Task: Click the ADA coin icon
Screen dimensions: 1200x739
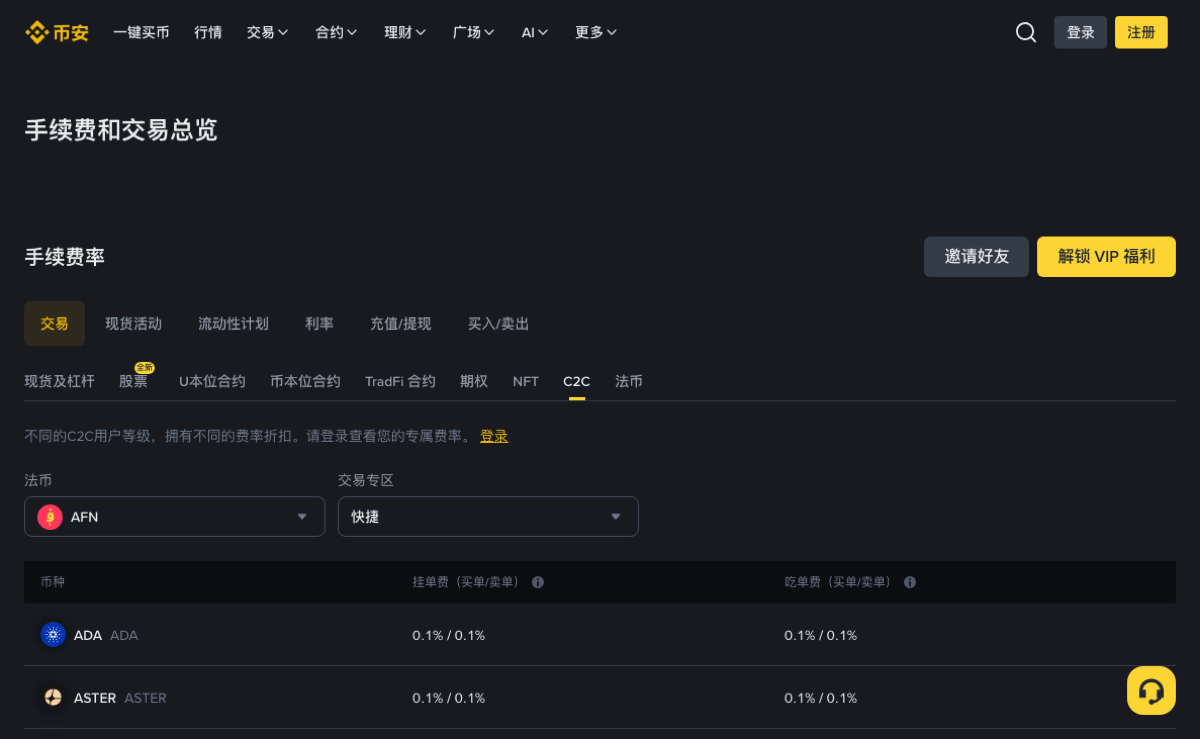Action: pyautogui.click(x=53, y=635)
